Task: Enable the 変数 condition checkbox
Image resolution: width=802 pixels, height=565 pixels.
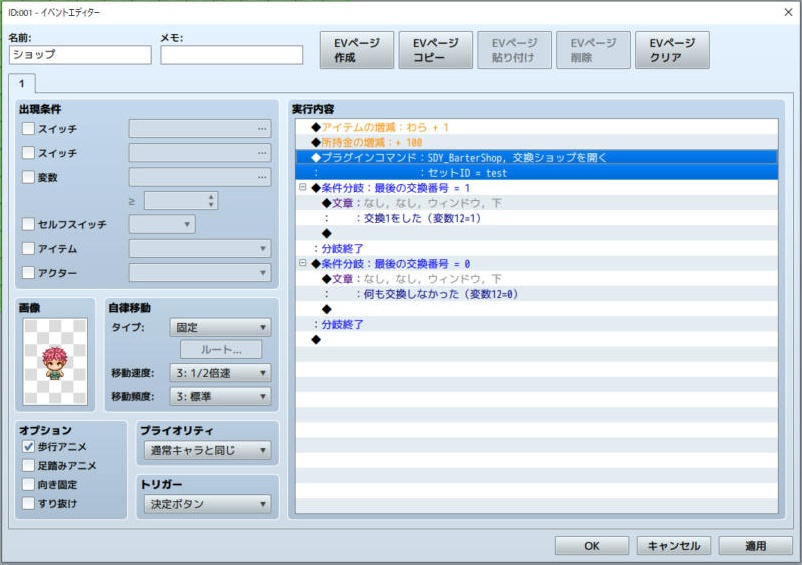Action: tap(28, 177)
